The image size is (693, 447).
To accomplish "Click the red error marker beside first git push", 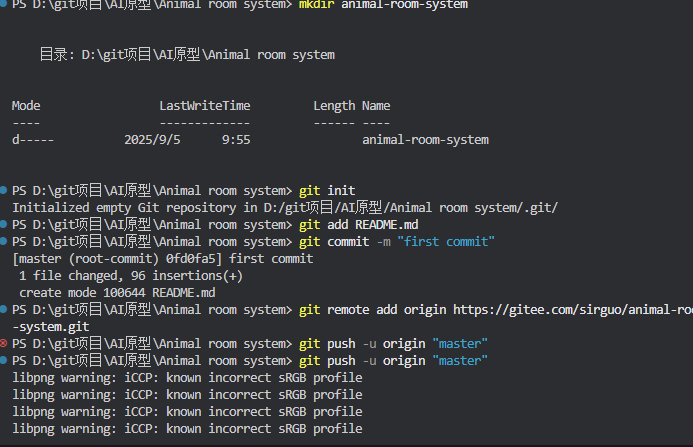I will coord(3,343).
